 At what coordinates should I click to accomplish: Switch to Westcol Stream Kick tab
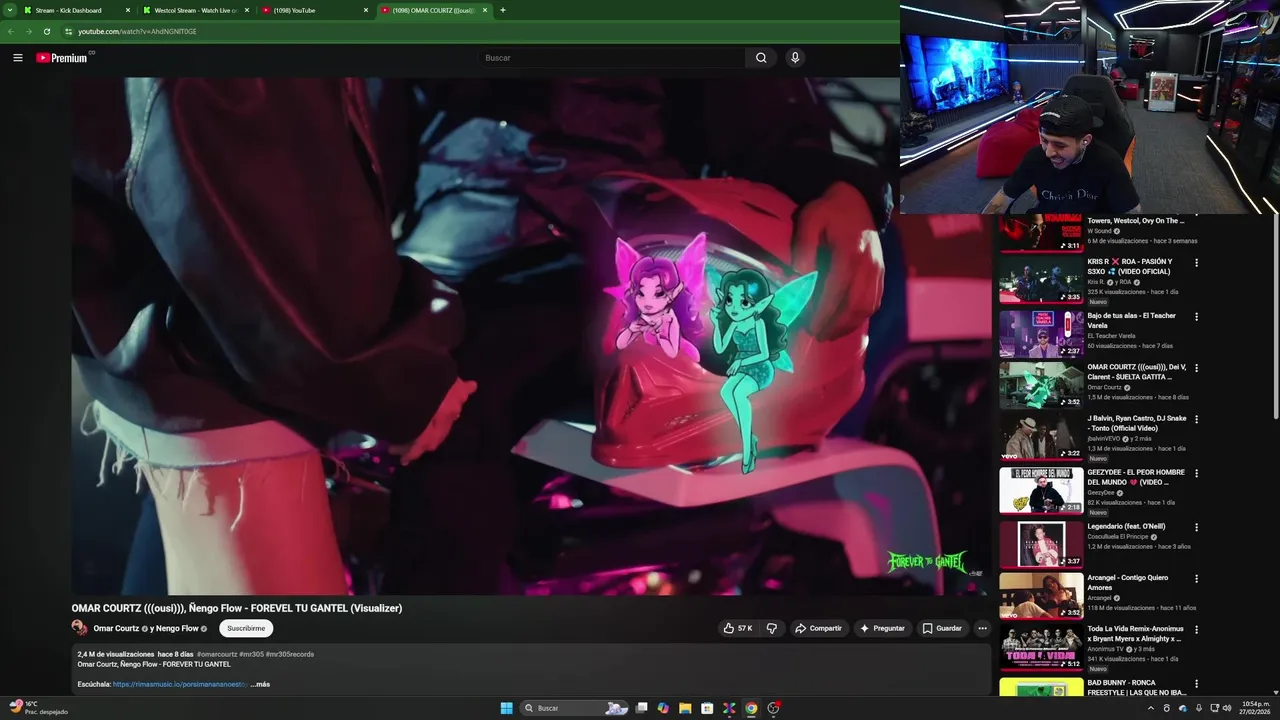[x=194, y=10]
